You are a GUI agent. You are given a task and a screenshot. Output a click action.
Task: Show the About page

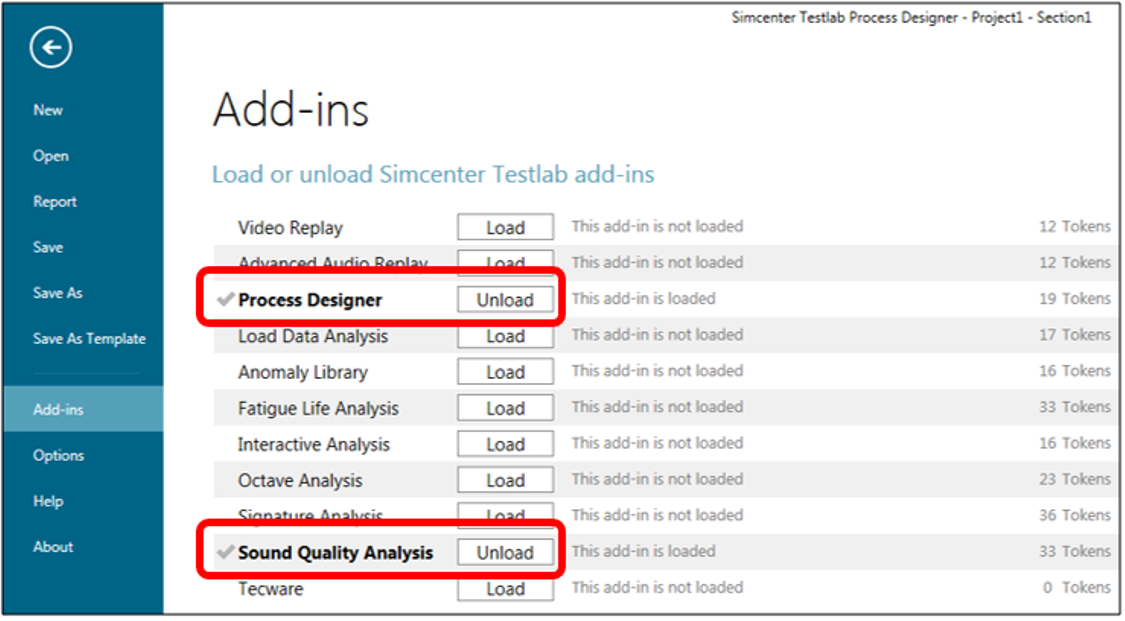pyautogui.click(x=53, y=547)
